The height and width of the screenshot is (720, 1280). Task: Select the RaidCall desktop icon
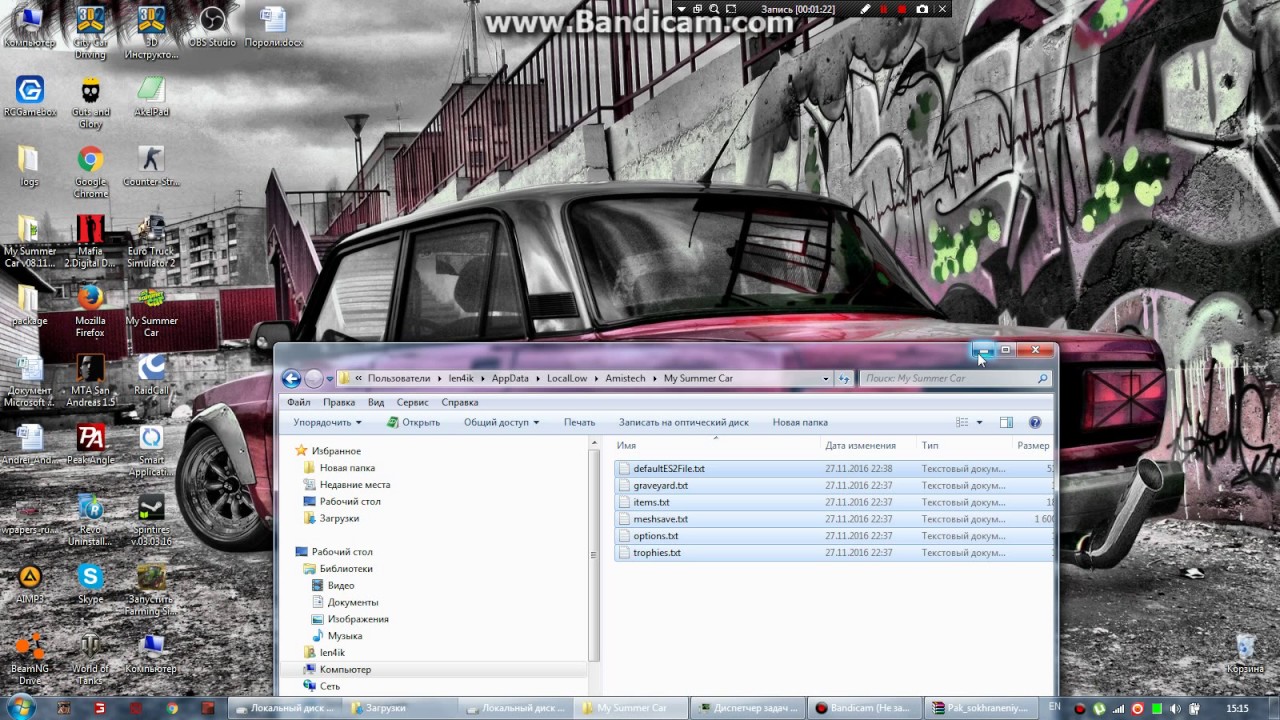151,375
